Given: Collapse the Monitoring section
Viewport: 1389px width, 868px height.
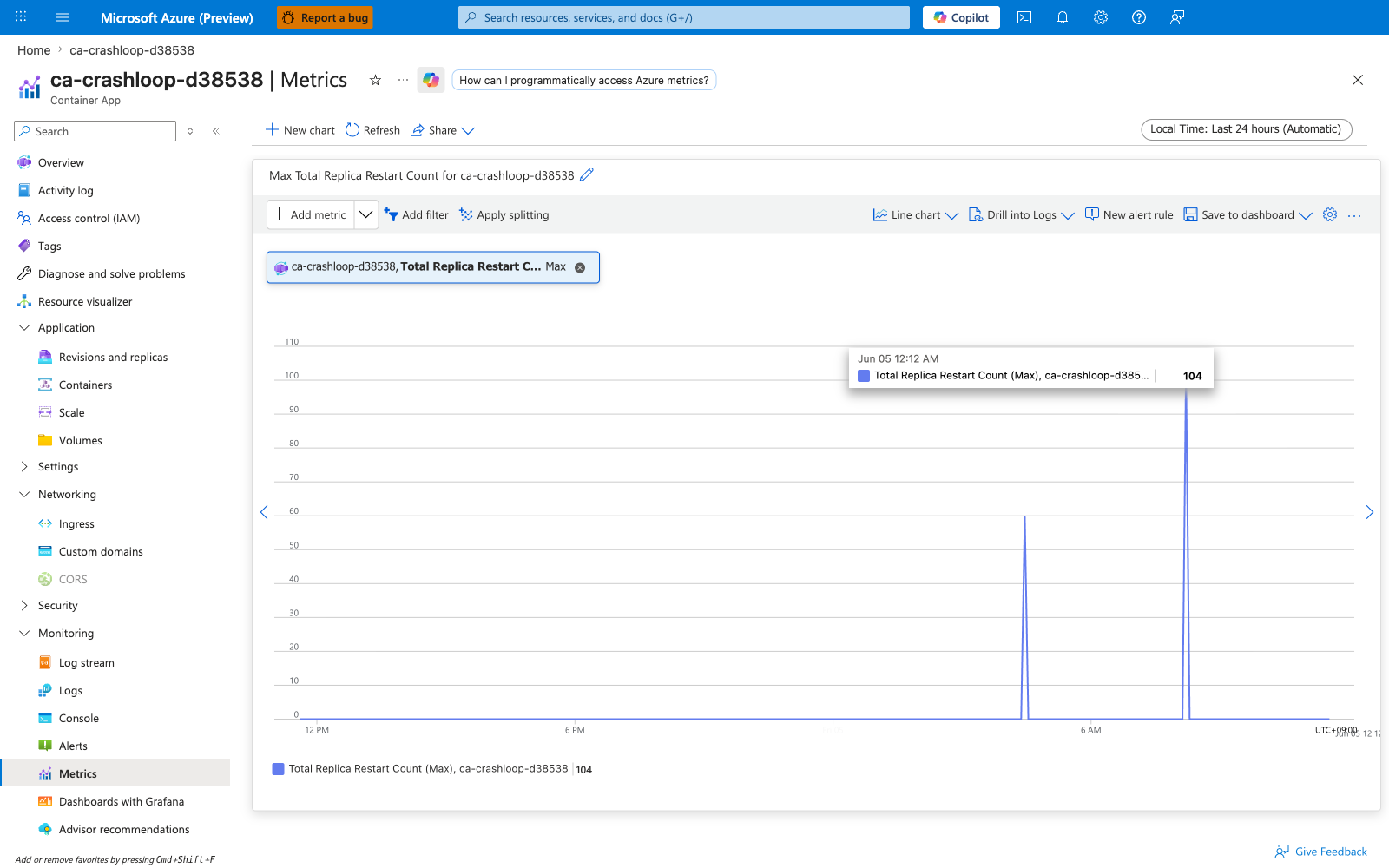Looking at the screenshot, I should 24,633.
